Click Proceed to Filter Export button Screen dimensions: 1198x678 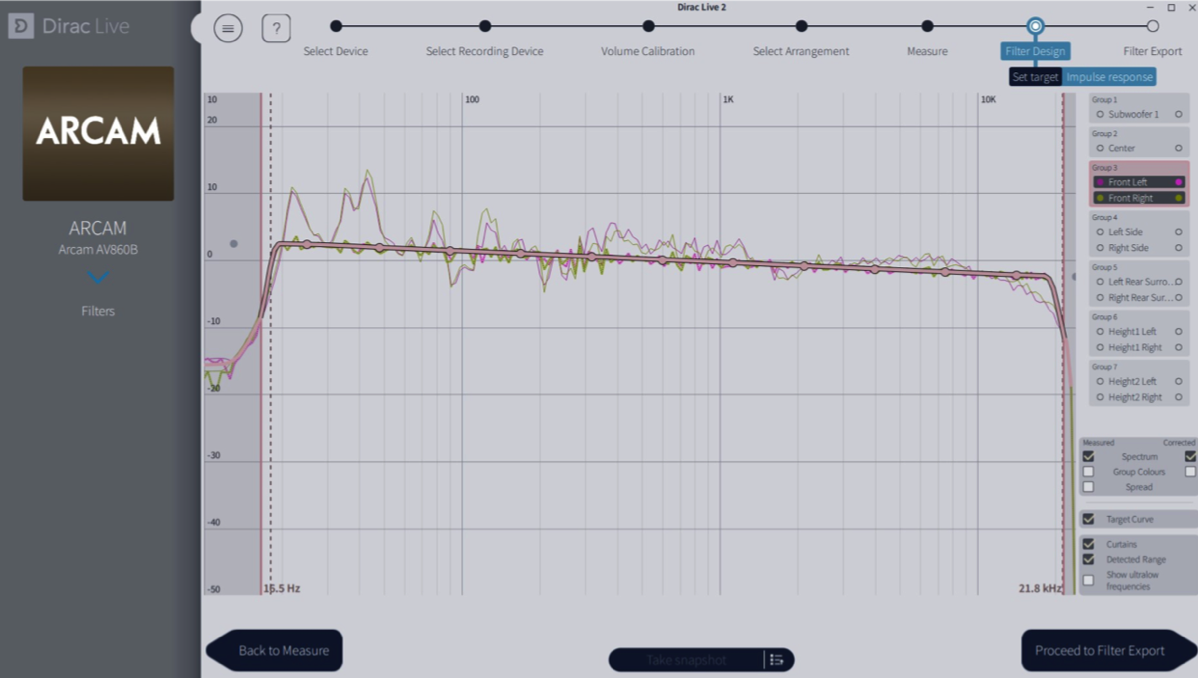point(1099,651)
